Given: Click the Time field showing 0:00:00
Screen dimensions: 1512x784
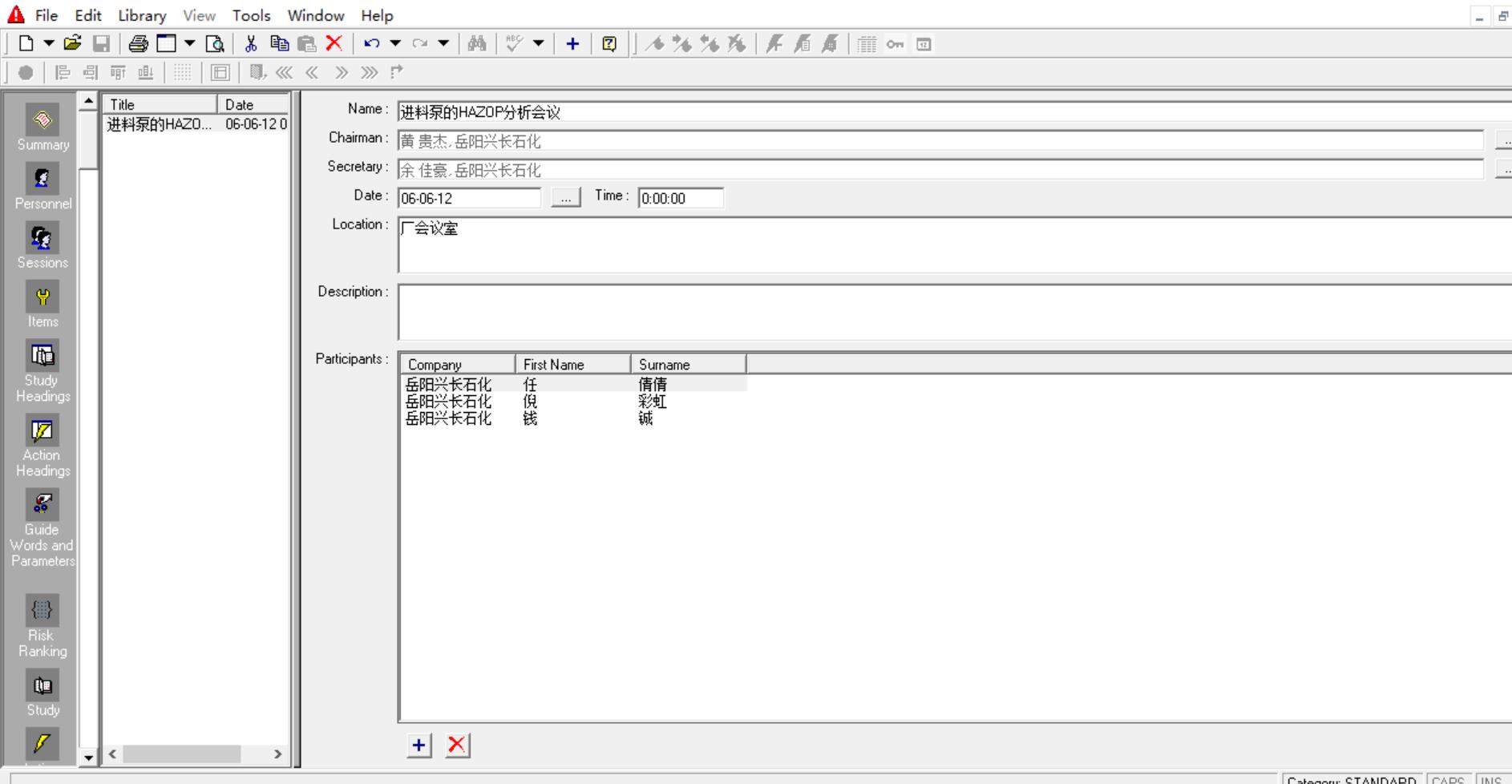Looking at the screenshot, I should pyautogui.click(x=681, y=198).
